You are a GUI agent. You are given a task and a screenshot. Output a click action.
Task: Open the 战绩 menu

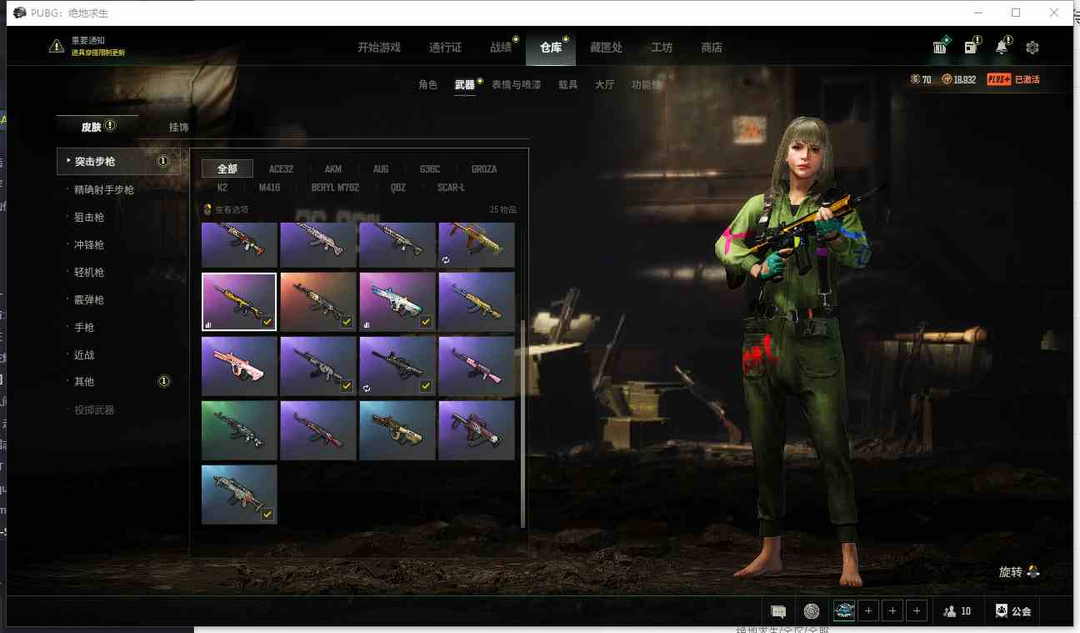point(501,48)
